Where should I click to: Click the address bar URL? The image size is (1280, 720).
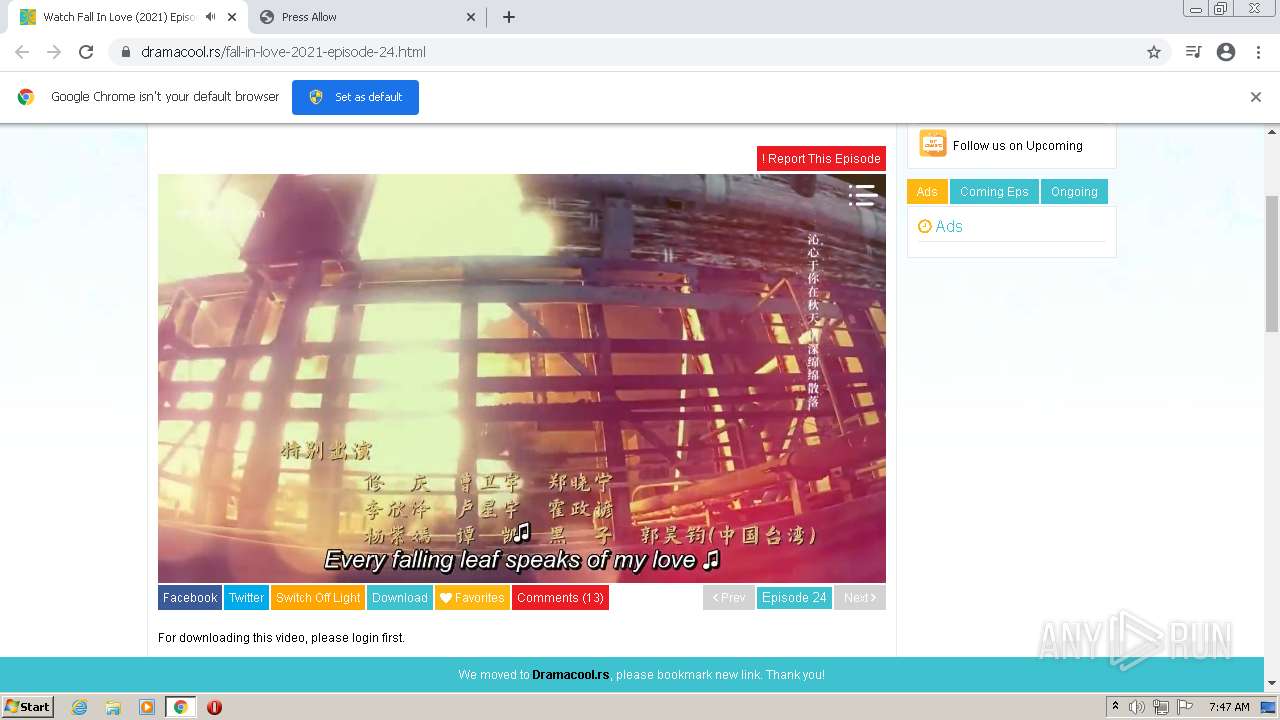pyautogui.click(x=283, y=52)
